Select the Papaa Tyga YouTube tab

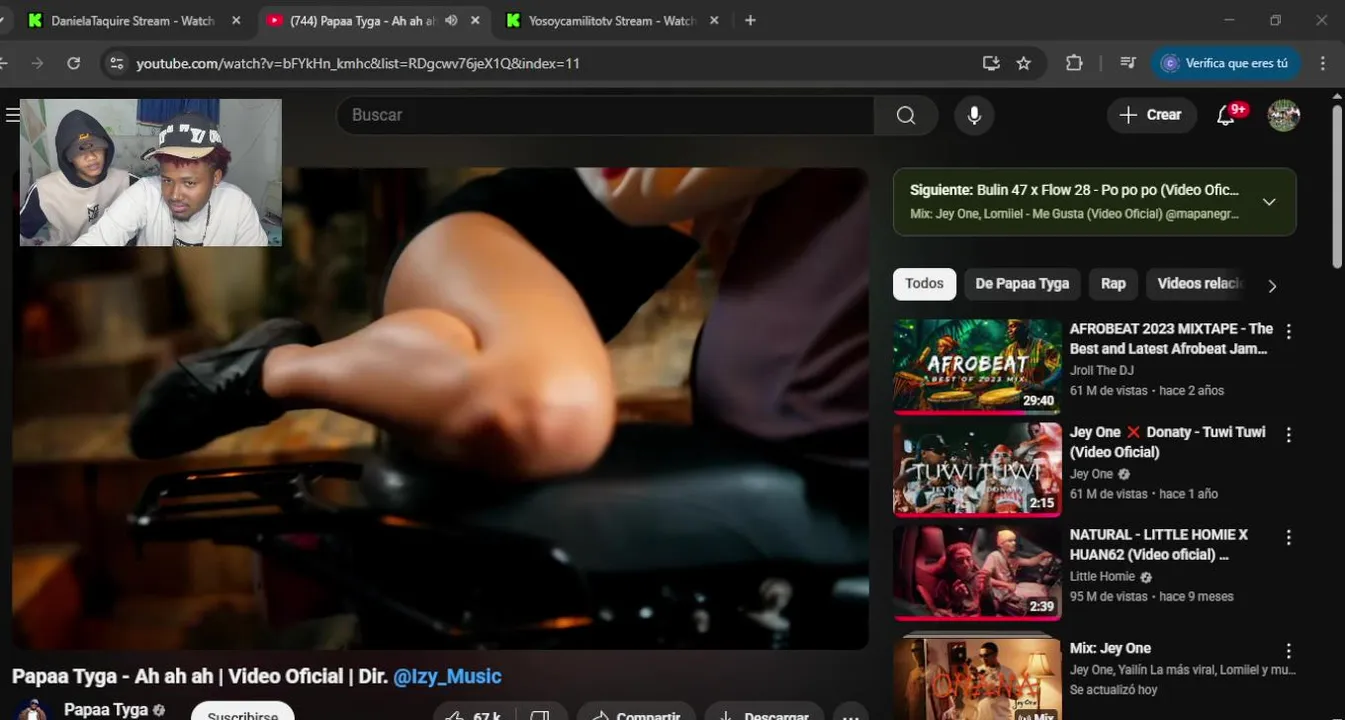point(362,20)
